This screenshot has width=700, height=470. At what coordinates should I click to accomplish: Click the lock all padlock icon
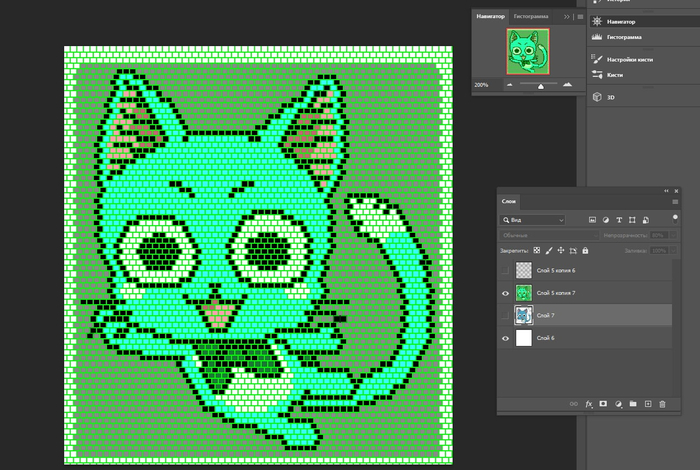[585, 250]
